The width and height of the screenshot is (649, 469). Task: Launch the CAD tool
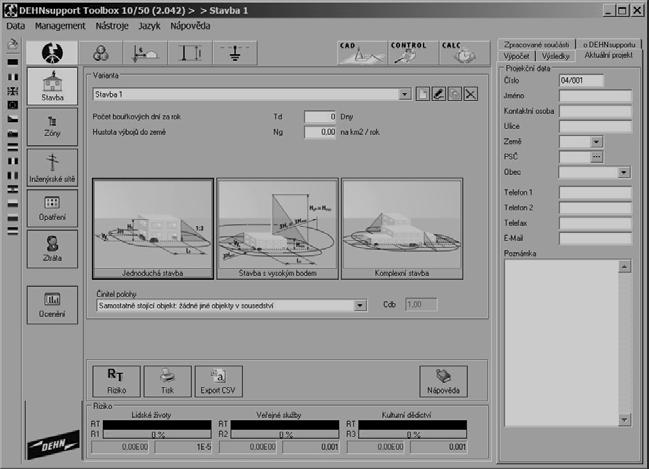coord(361,53)
